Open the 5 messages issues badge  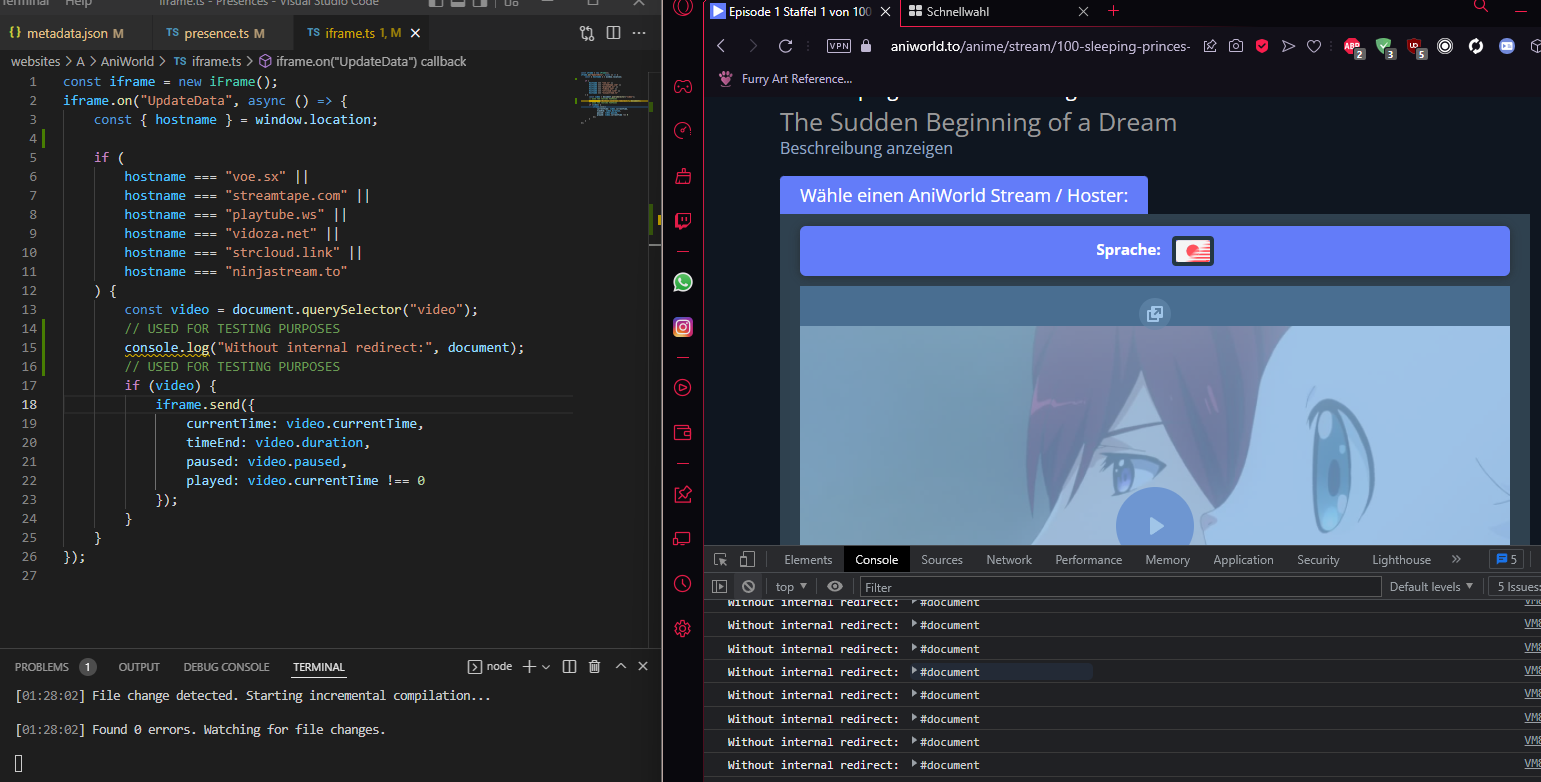1506,560
